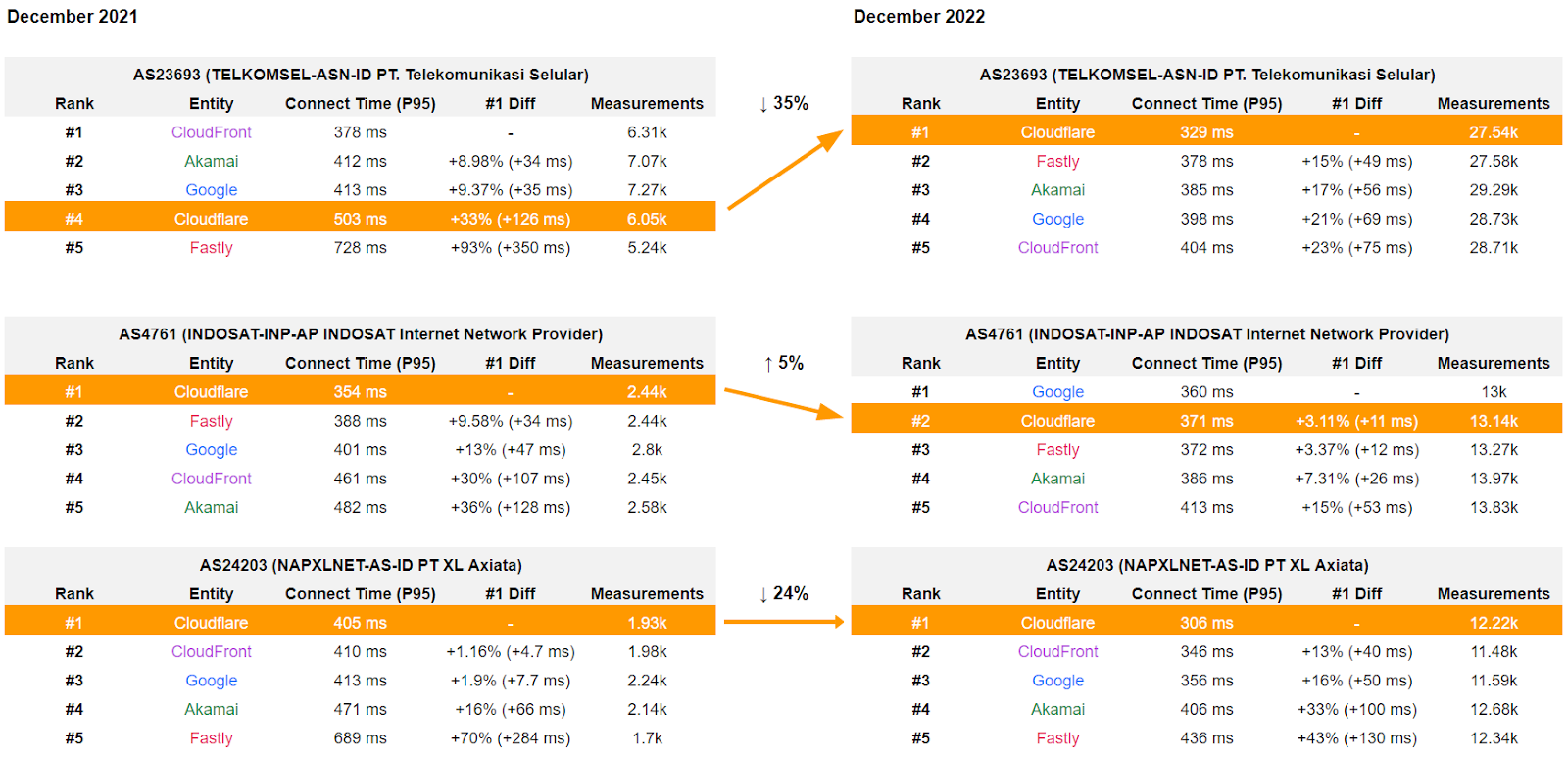1568x760 pixels.
Task: Click the horizontal orange arrow between XL Axiata tables
Action: (x=783, y=622)
